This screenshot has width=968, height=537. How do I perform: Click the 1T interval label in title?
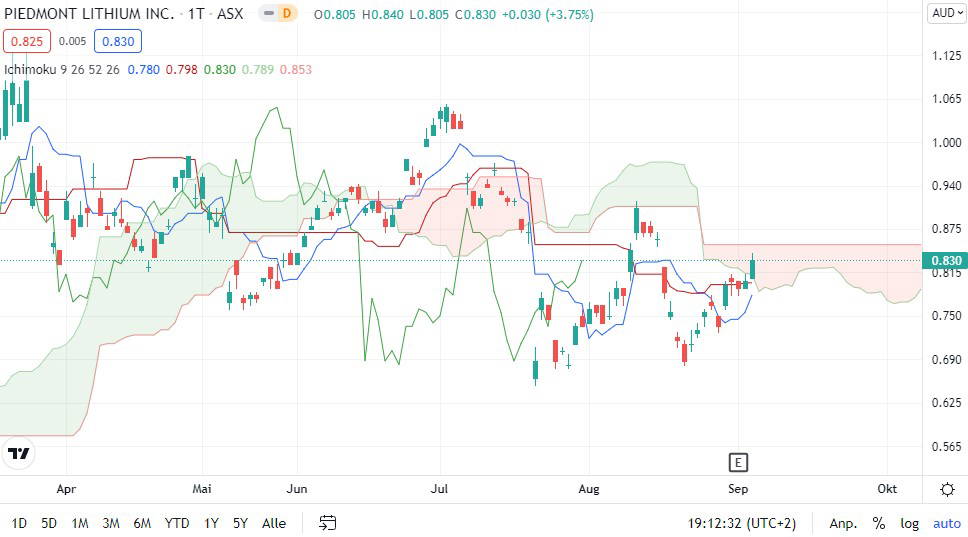(196, 14)
